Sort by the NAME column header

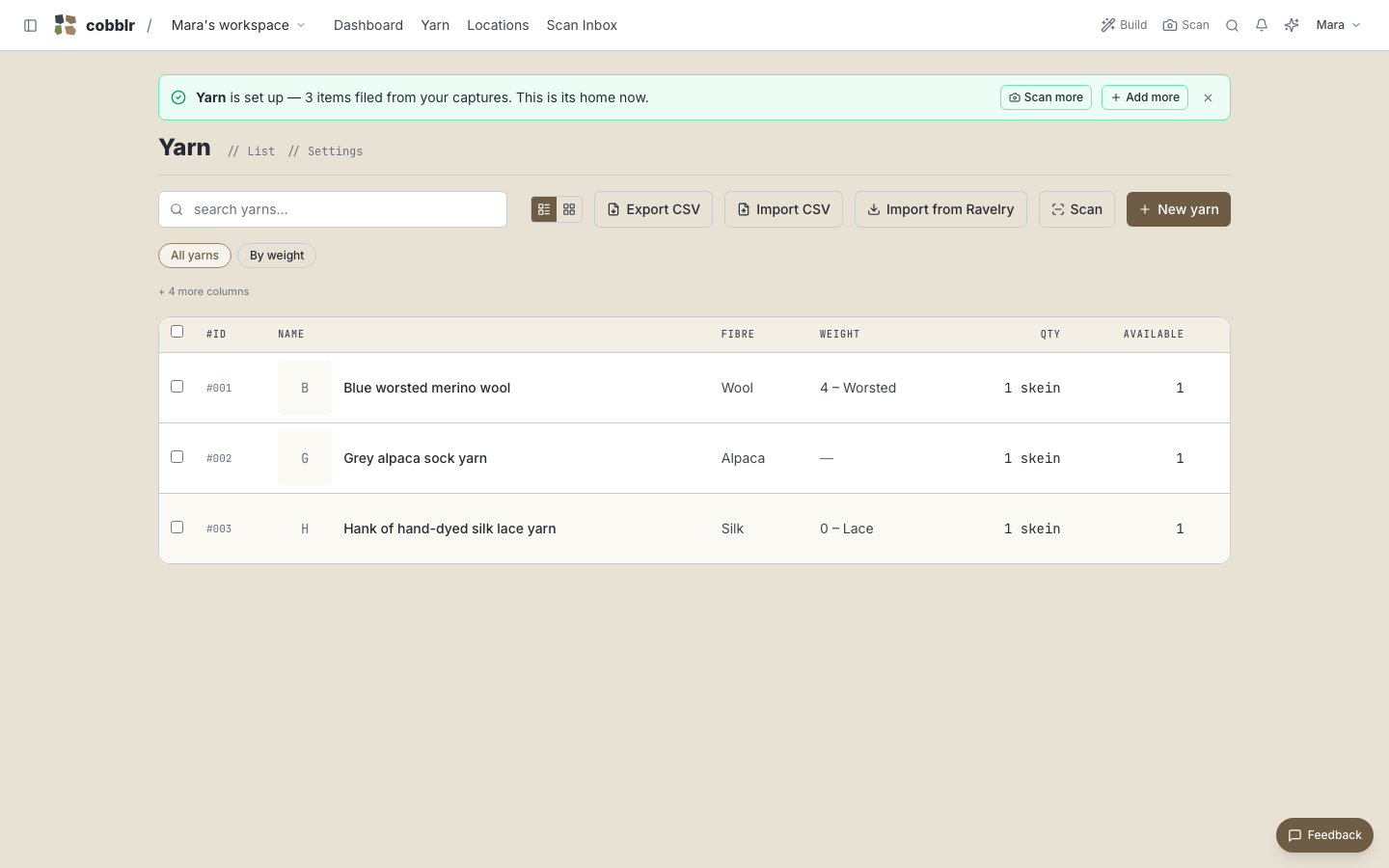290,335
